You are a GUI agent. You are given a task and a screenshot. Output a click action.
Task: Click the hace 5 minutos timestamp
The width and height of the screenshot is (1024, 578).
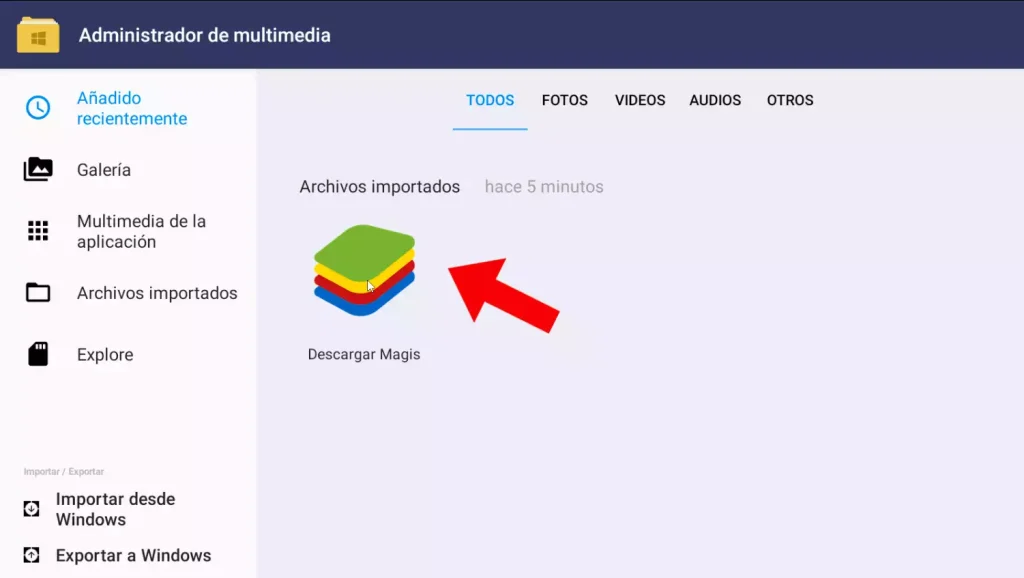(544, 187)
